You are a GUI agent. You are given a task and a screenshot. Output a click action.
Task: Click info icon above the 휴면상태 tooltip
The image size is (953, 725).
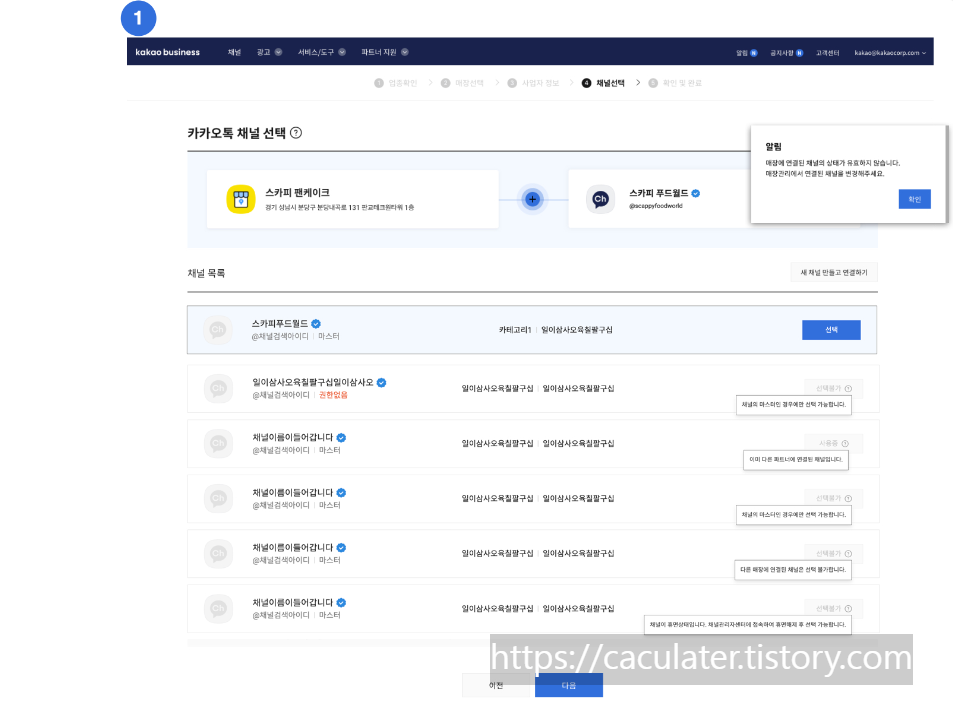[848, 609]
